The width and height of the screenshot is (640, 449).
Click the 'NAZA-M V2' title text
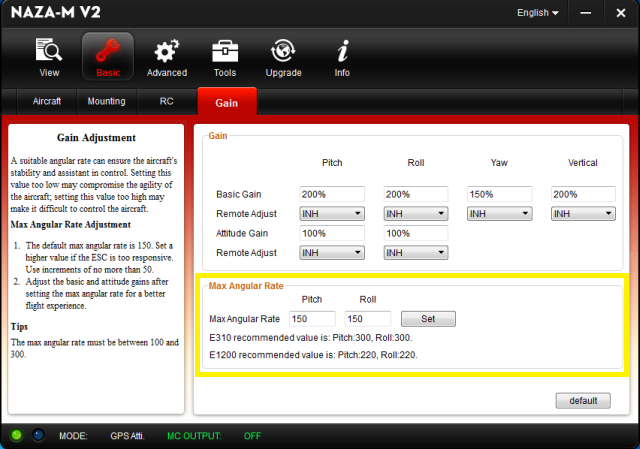point(56,12)
